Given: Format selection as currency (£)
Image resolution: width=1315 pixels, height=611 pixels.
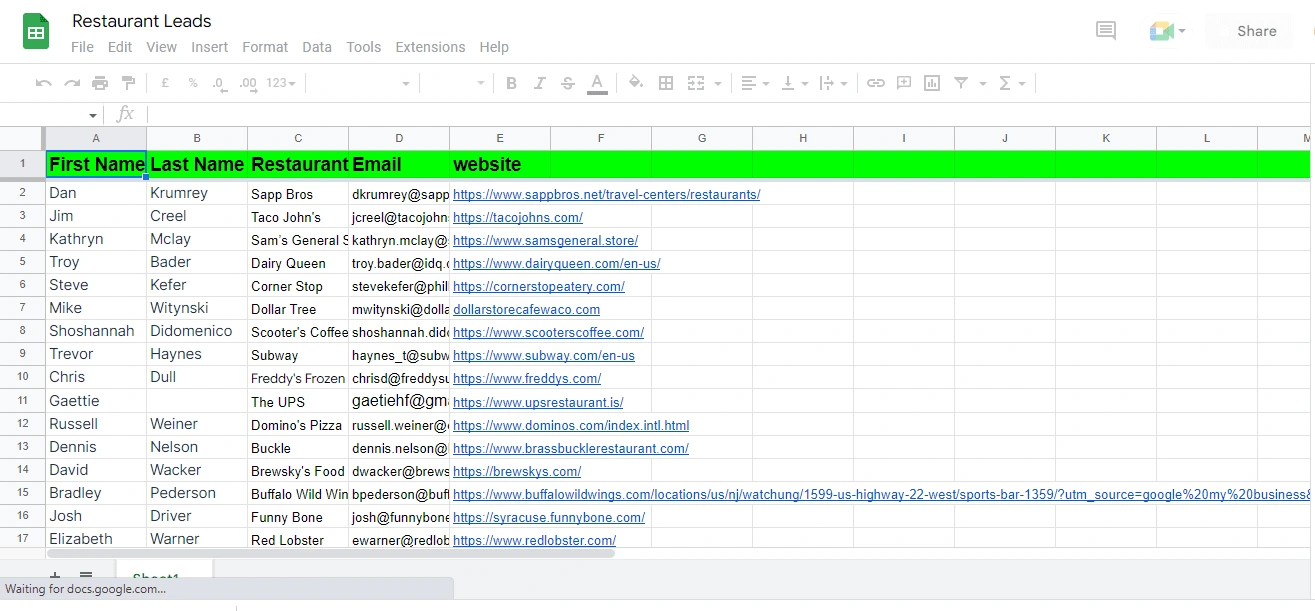Looking at the screenshot, I should tap(165, 83).
